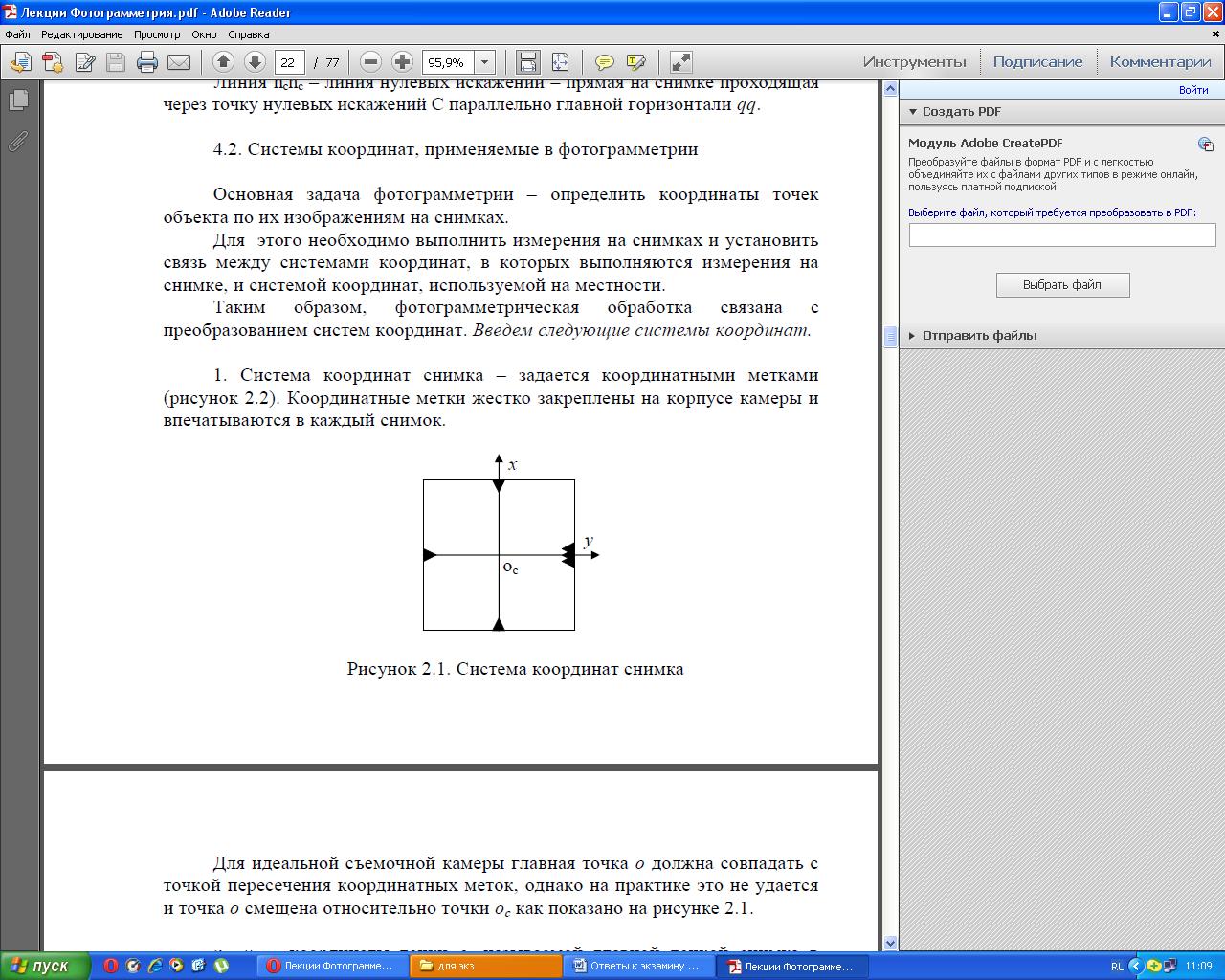Switch to read mode fullscreen icon
This screenshot has height=980, width=1225.
(681, 62)
